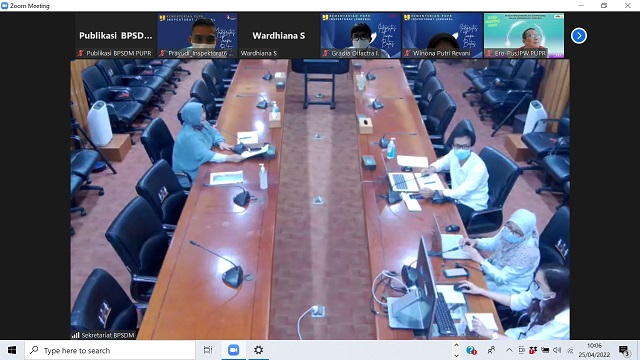This screenshot has height=360, width=640.
Task: Toggle the volume speaker tray icon
Action: 557,350
